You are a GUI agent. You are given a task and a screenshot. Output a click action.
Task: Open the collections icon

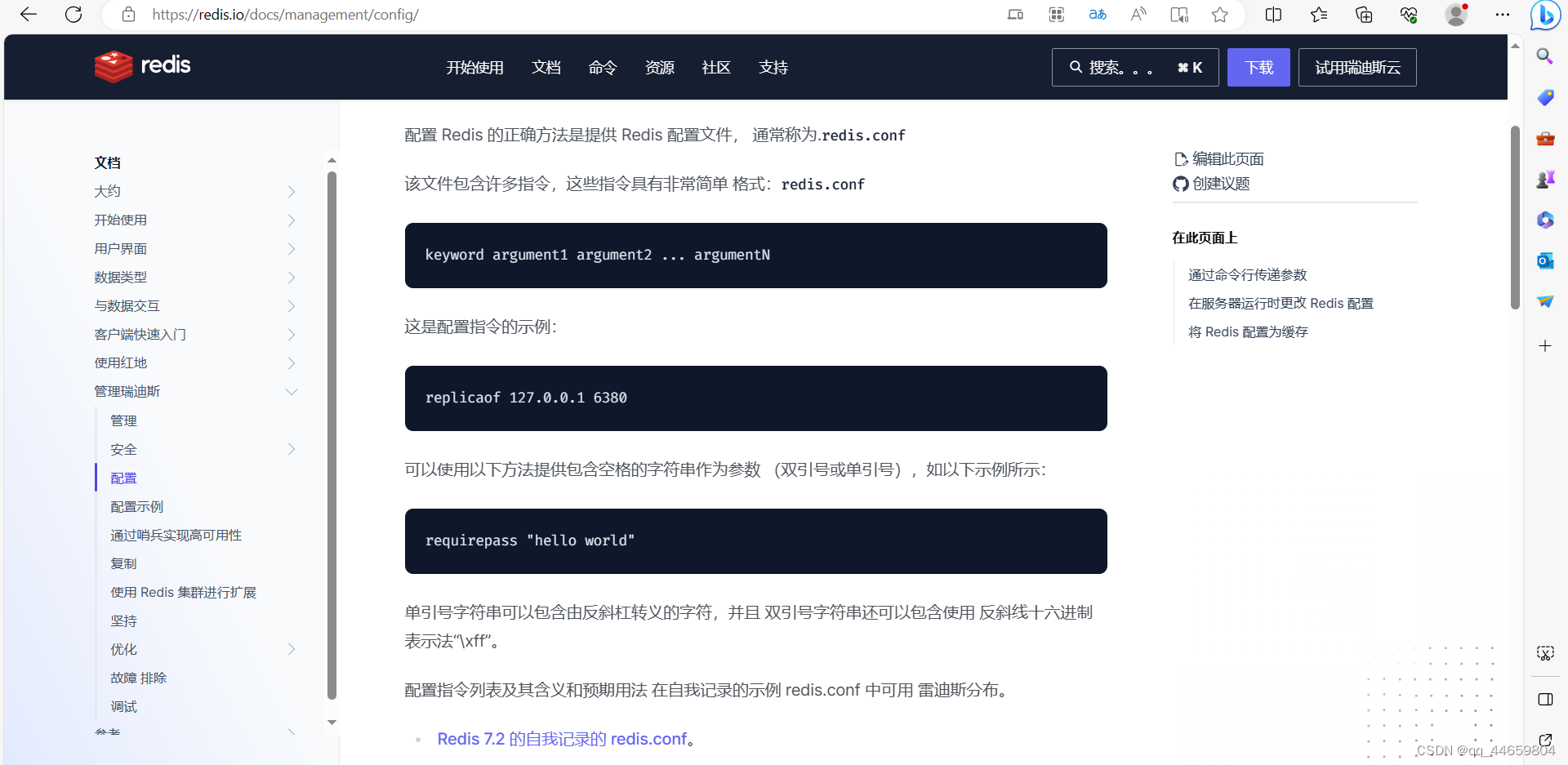point(1364,15)
